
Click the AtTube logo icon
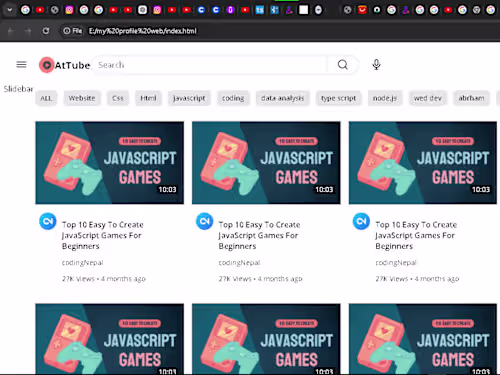point(47,65)
